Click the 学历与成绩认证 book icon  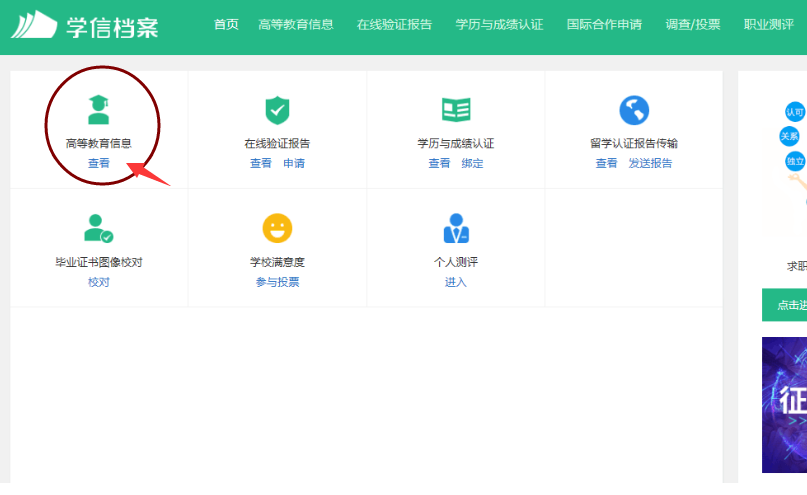click(x=456, y=109)
